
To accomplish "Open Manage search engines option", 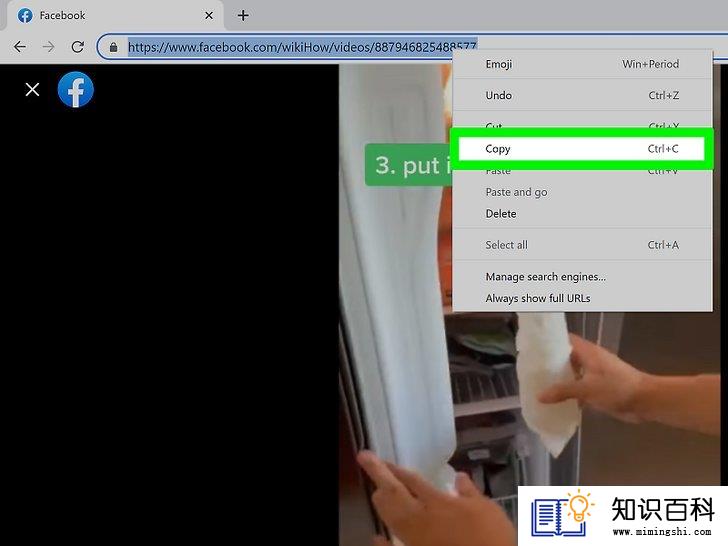I will pyautogui.click(x=582, y=277).
